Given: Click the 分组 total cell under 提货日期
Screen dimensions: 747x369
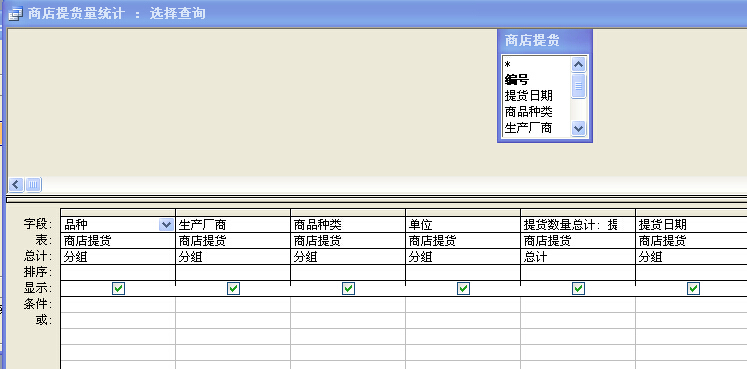Looking at the screenshot, I should click(691, 257).
